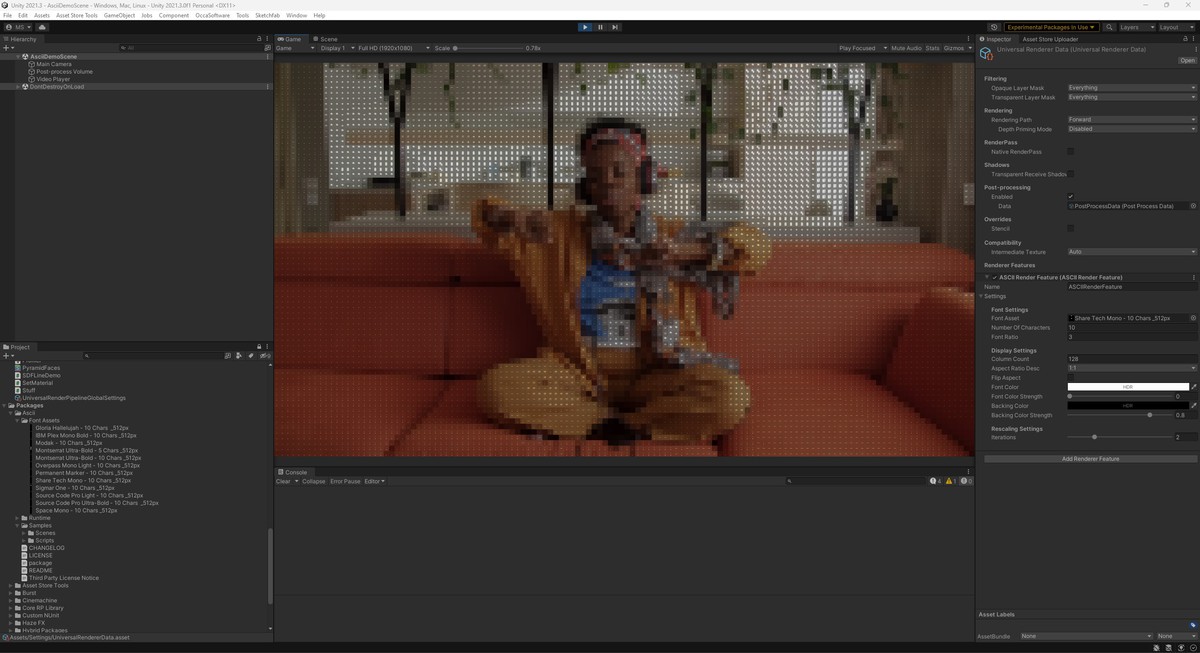Viewport: 1200px width, 653px height.
Task: Toggle the Stencil override checkbox
Action: coord(1070,229)
